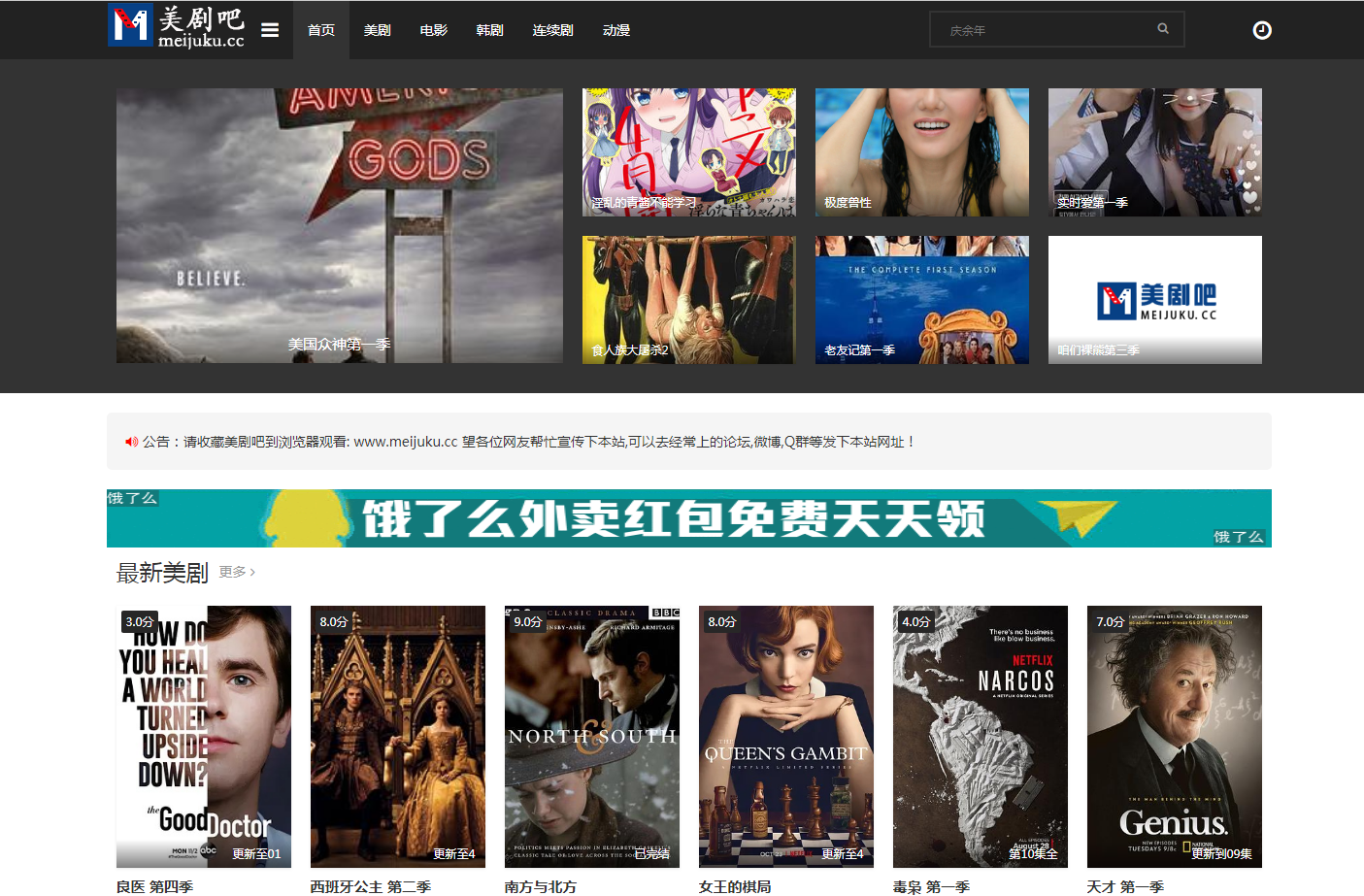This screenshot has width=1364, height=896.
Task: Click the 毒枭 第一季 title link
Action: (931, 886)
